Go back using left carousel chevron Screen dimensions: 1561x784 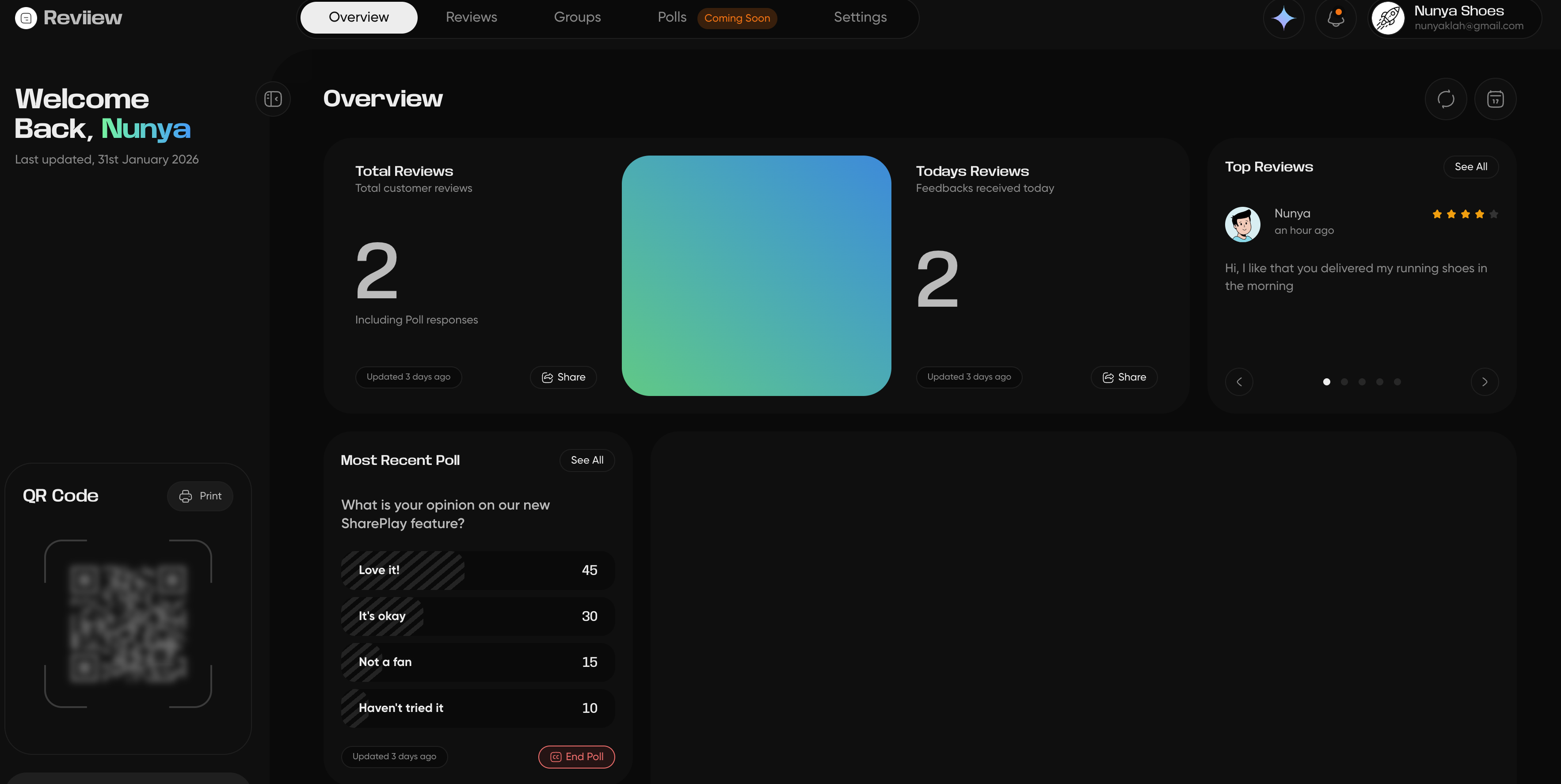(1239, 382)
